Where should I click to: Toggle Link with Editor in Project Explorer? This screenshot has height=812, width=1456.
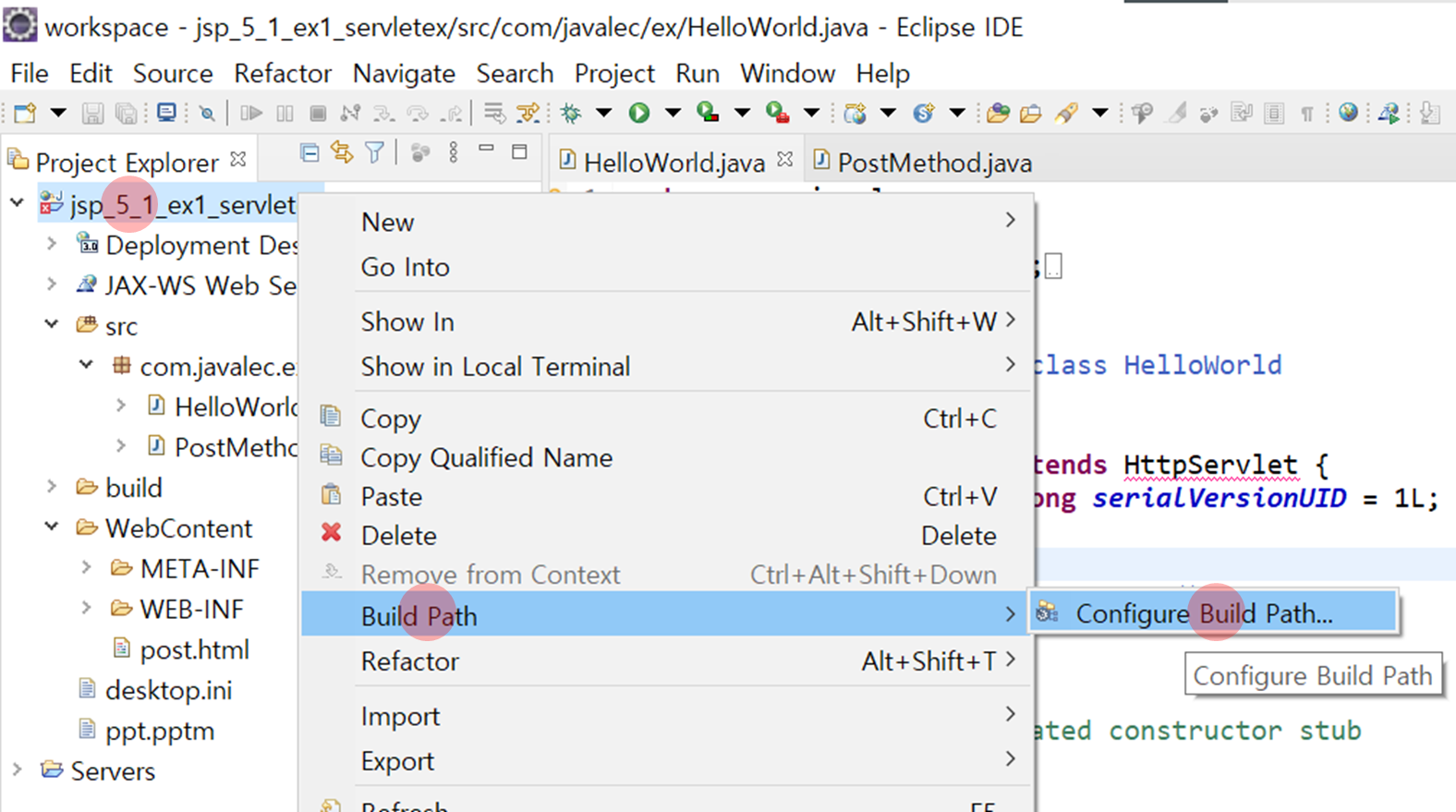tap(342, 152)
